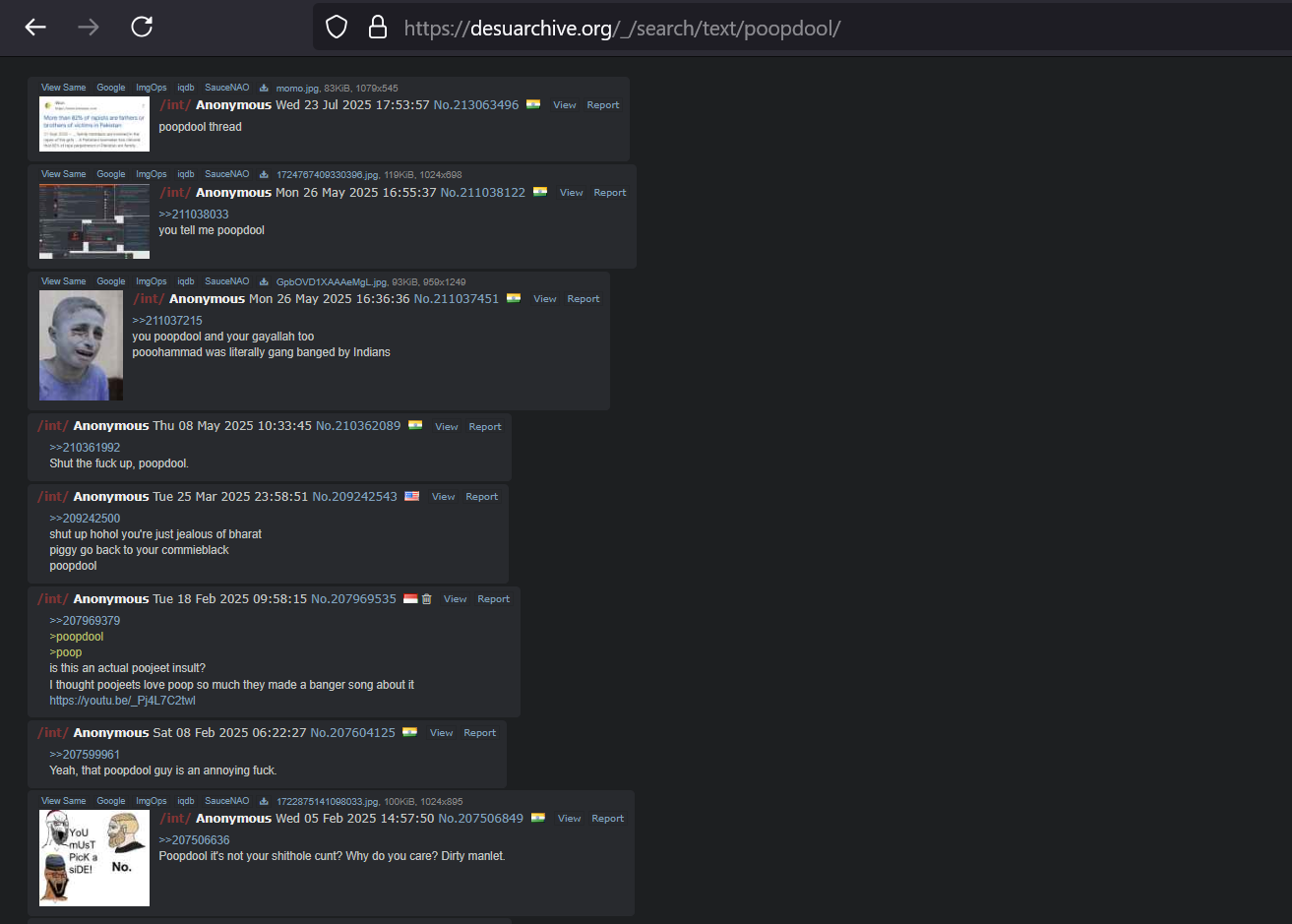Follow the >>209242500 reply quote link

[x=85, y=519]
